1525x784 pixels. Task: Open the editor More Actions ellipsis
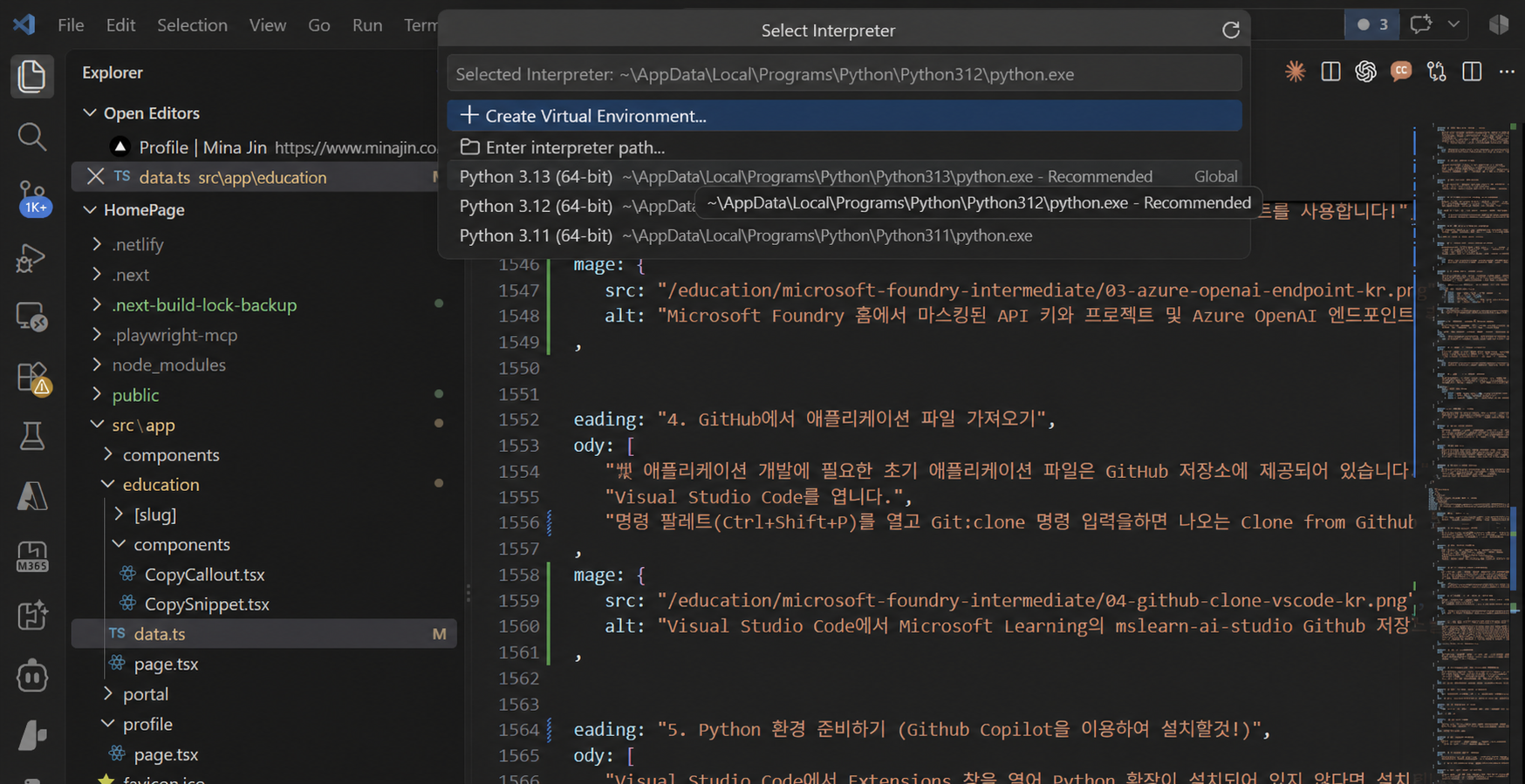click(x=1507, y=72)
